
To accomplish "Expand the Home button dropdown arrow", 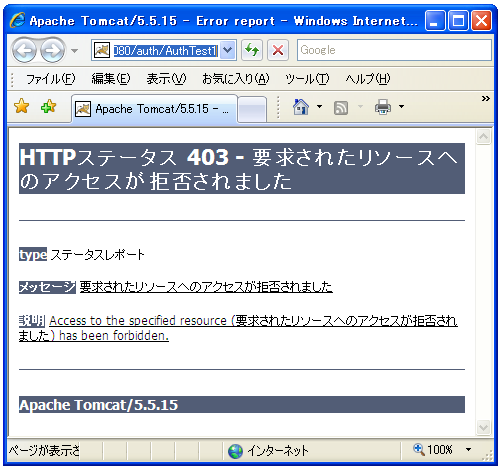I will click(x=319, y=107).
